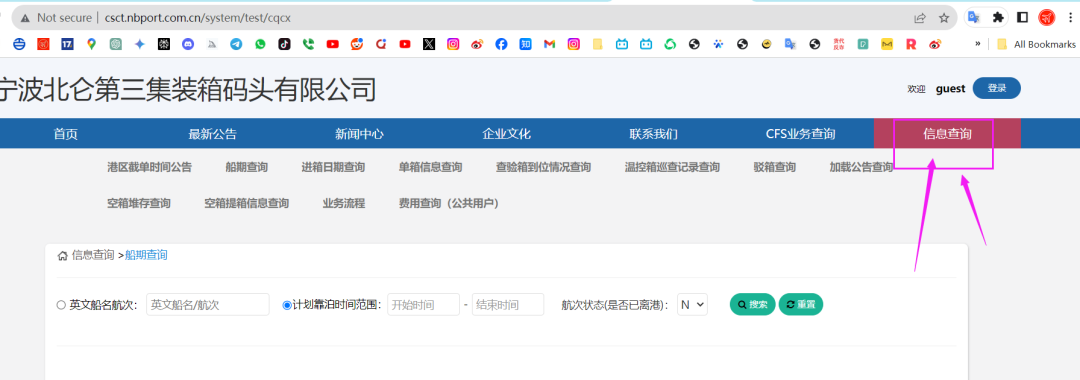The height and width of the screenshot is (380, 1080).
Task: Open the X (Twitter) bookmark icon
Action: tap(429, 44)
